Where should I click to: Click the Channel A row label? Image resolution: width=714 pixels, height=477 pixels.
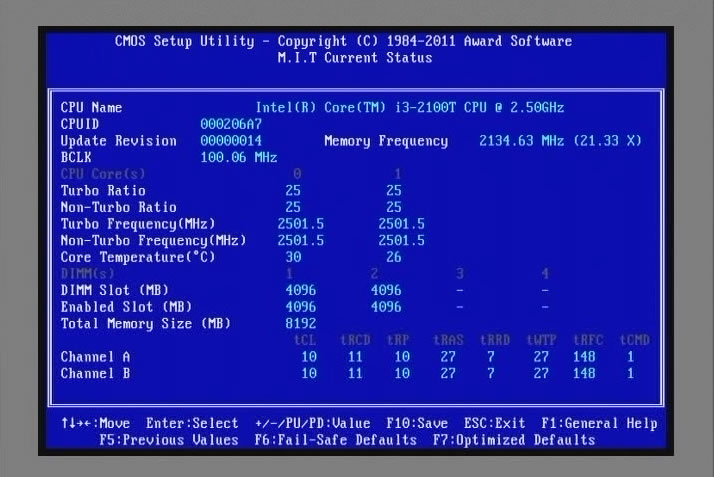click(95, 357)
